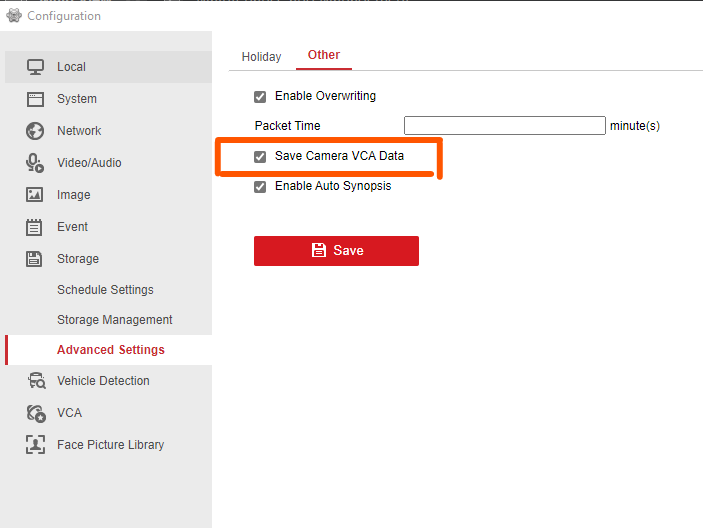The width and height of the screenshot is (703, 528).
Task: Toggle the Save Camera VCA Data checkbox
Action: pos(260,157)
